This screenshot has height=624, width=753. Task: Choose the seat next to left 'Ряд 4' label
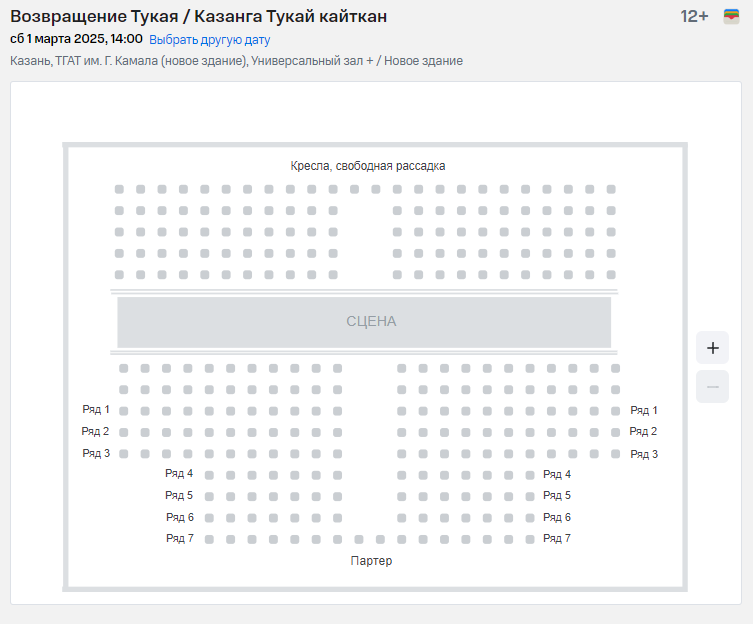pos(208,475)
